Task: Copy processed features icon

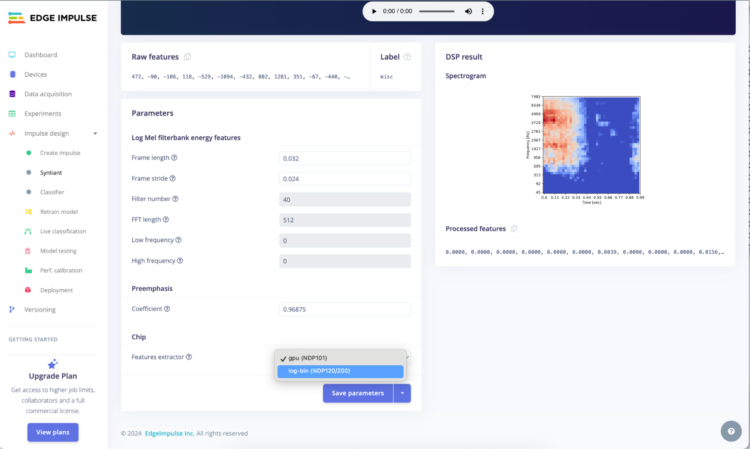Action: click(x=514, y=229)
